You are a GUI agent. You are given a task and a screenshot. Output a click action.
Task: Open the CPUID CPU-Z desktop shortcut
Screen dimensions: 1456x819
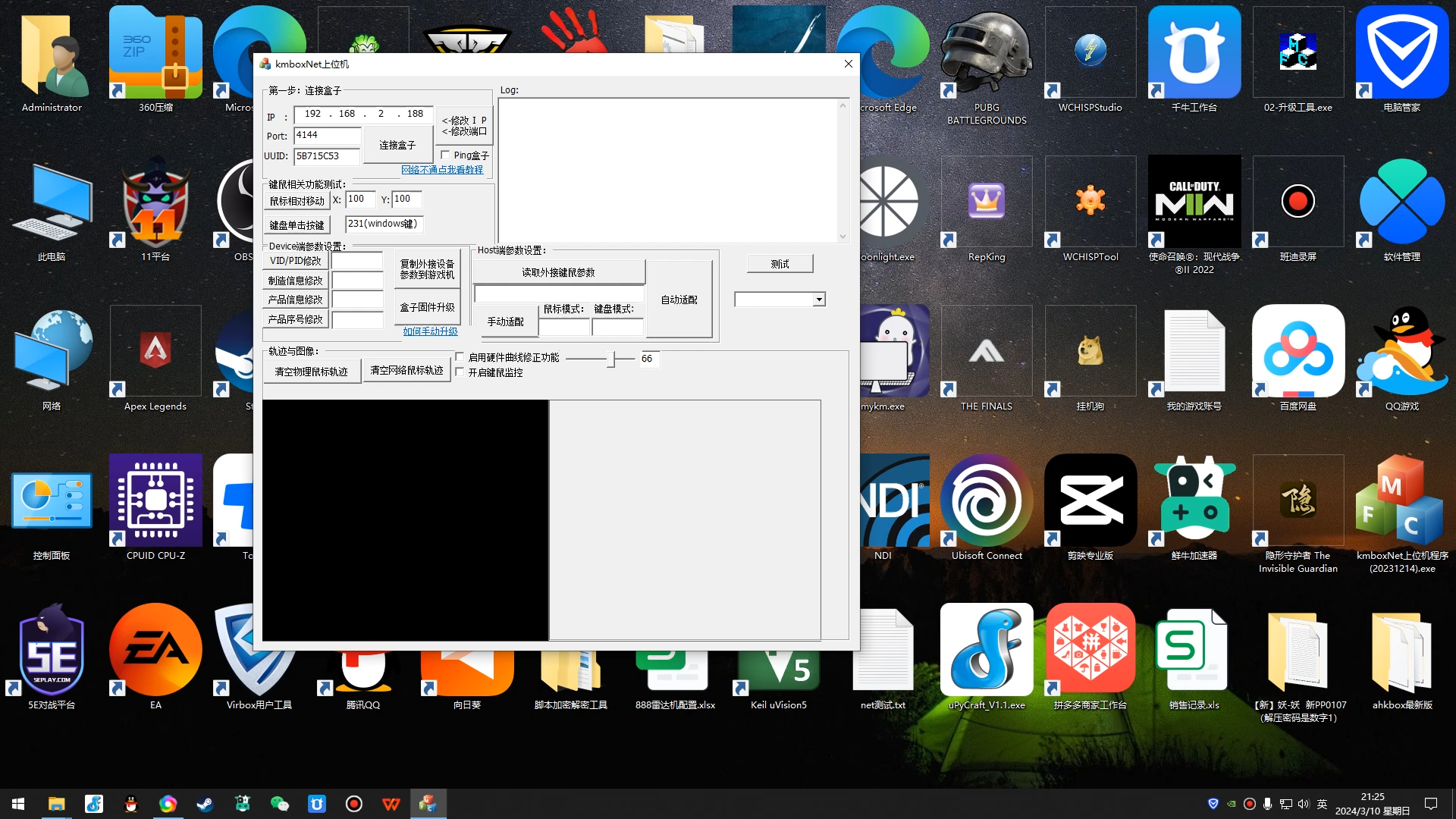click(155, 500)
